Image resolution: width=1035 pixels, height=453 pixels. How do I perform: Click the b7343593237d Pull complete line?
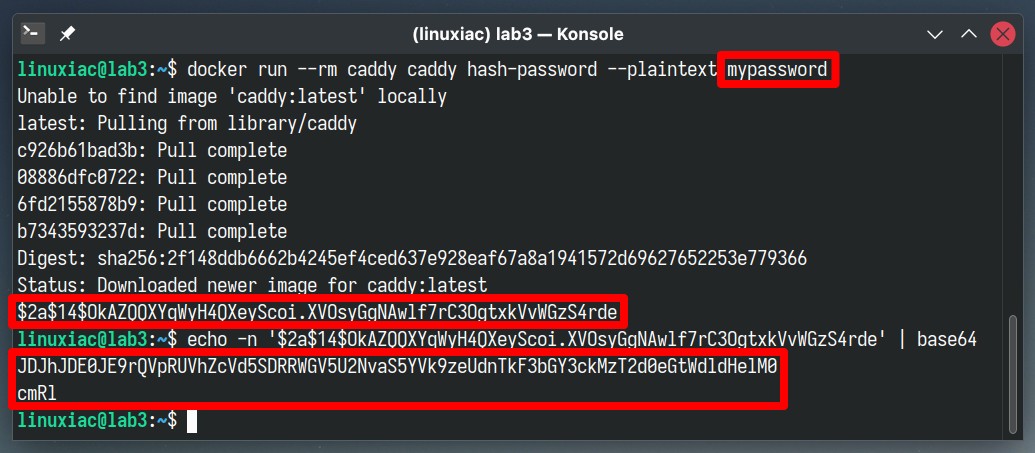[x=152, y=231]
